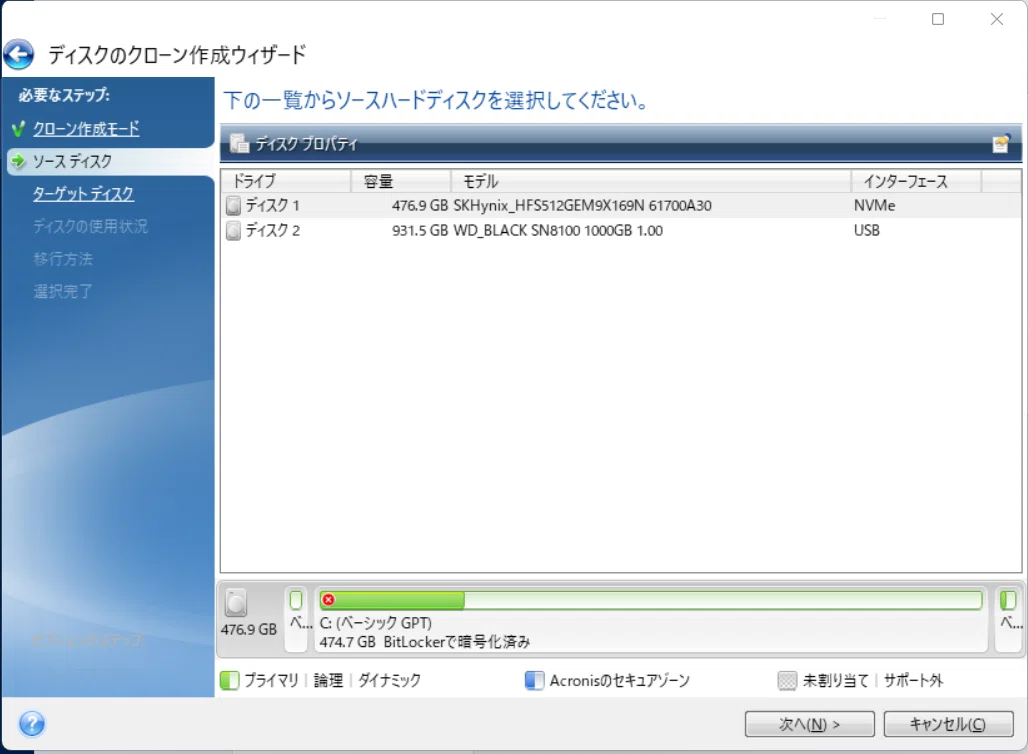Click the 次へ(N) > button
Screen dimensions: 1028x754
810,724
